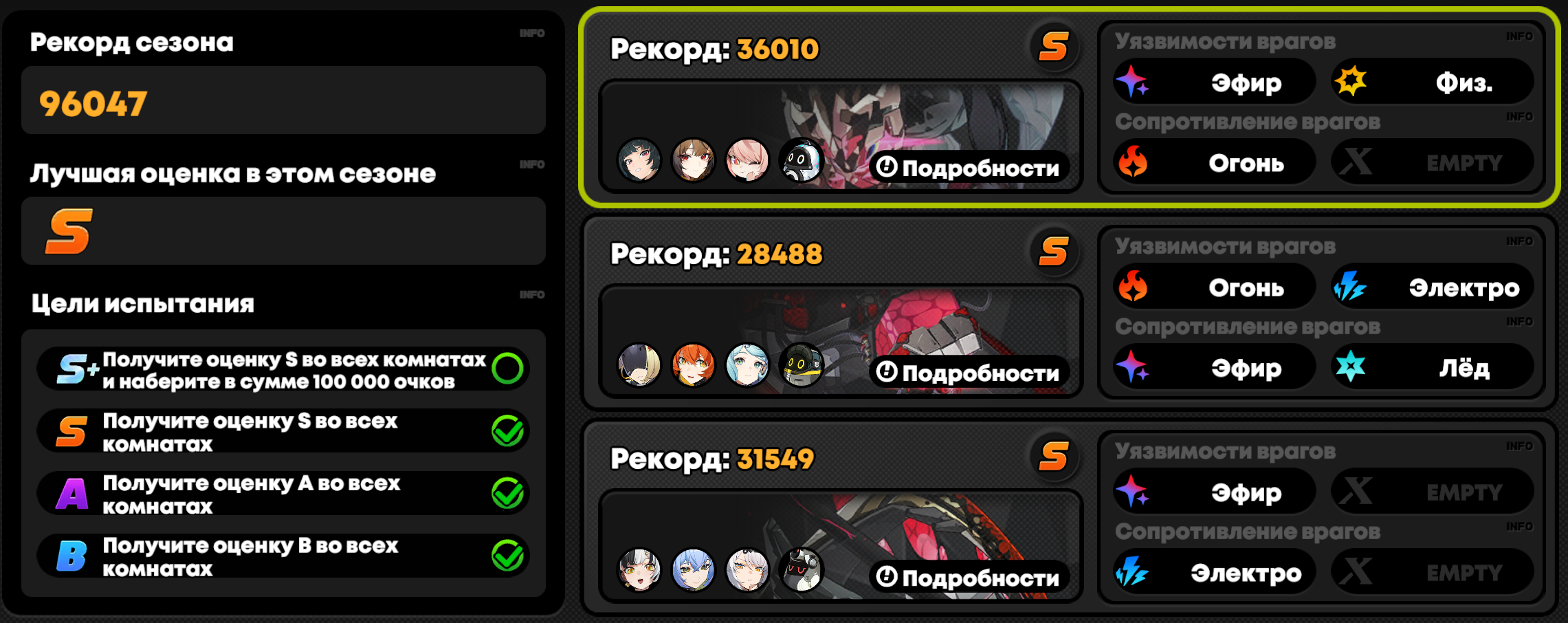Viewport: 1568px width, 623px height.
Task: Click the S rank badge beside record 36010
Action: [x=1054, y=47]
